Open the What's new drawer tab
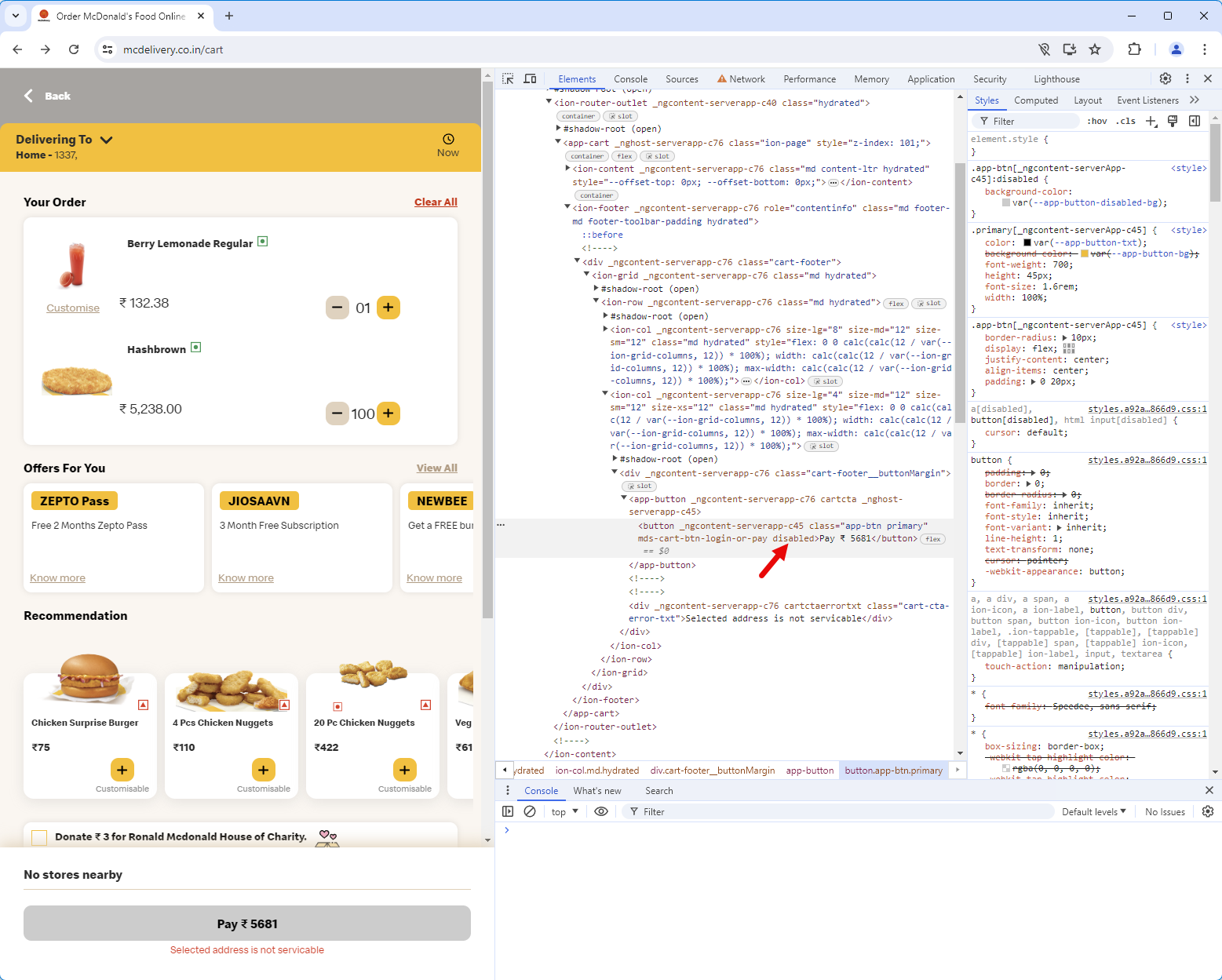 point(596,791)
